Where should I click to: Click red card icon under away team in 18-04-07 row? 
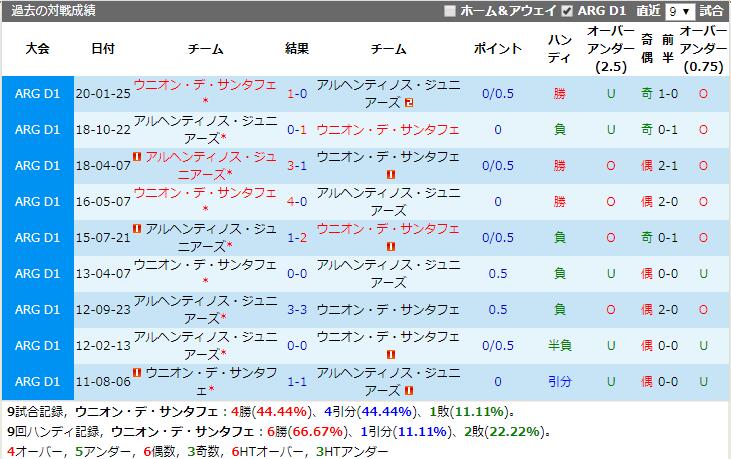tap(391, 175)
